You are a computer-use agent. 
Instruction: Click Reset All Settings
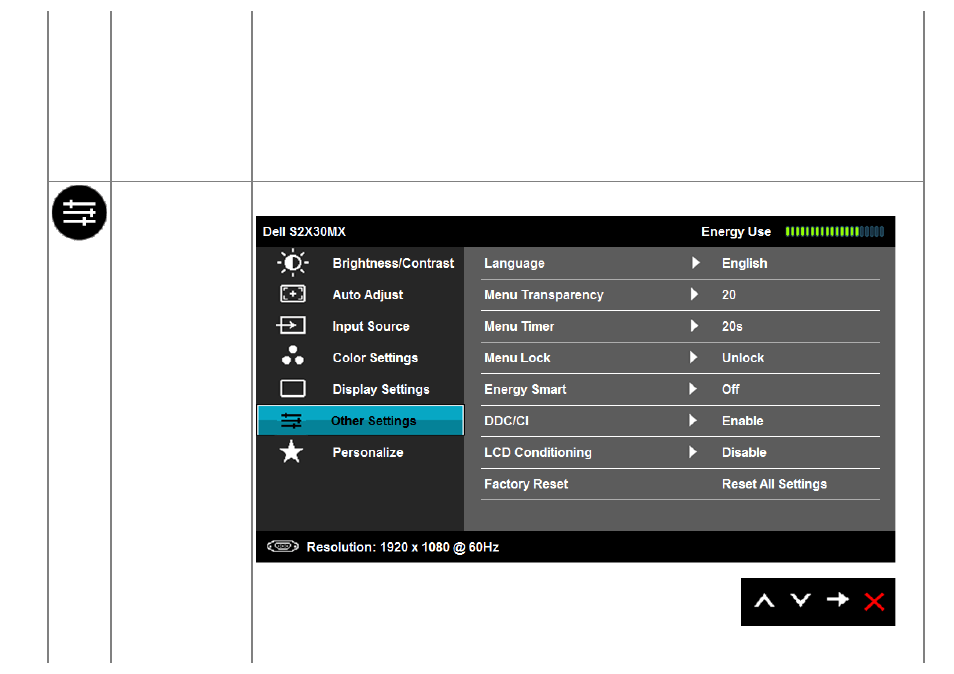[x=774, y=484]
